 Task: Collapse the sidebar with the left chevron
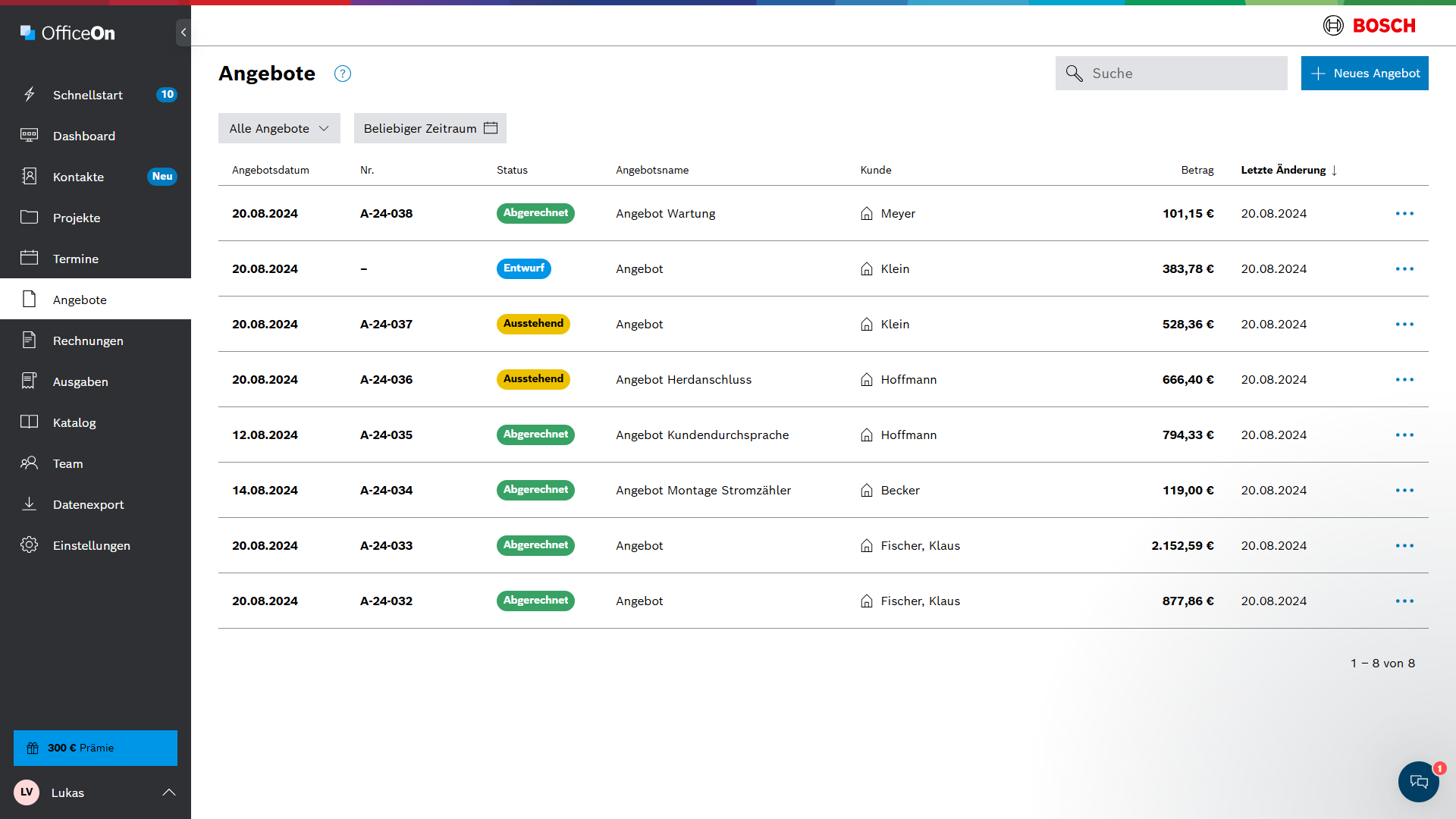point(183,33)
